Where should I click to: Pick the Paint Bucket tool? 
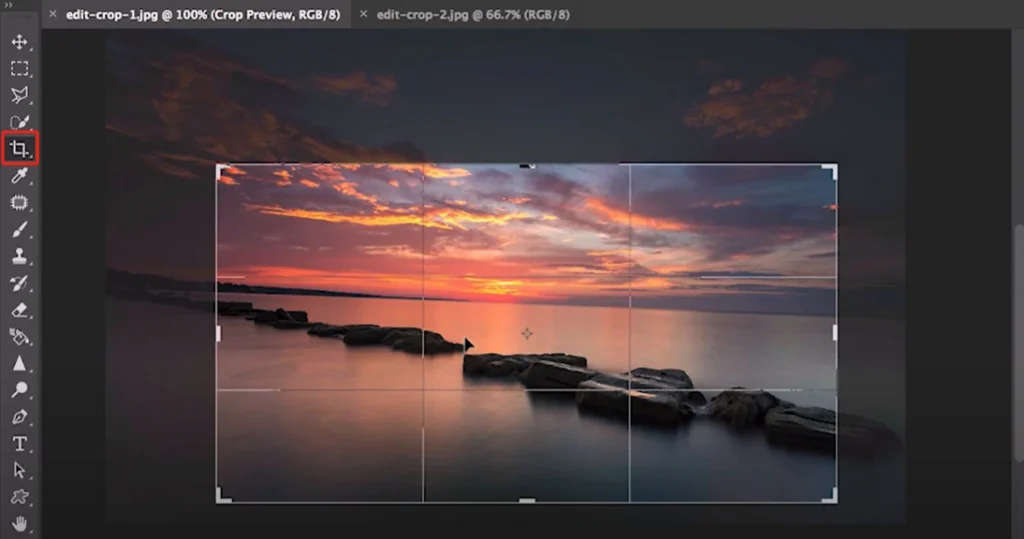[19, 337]
